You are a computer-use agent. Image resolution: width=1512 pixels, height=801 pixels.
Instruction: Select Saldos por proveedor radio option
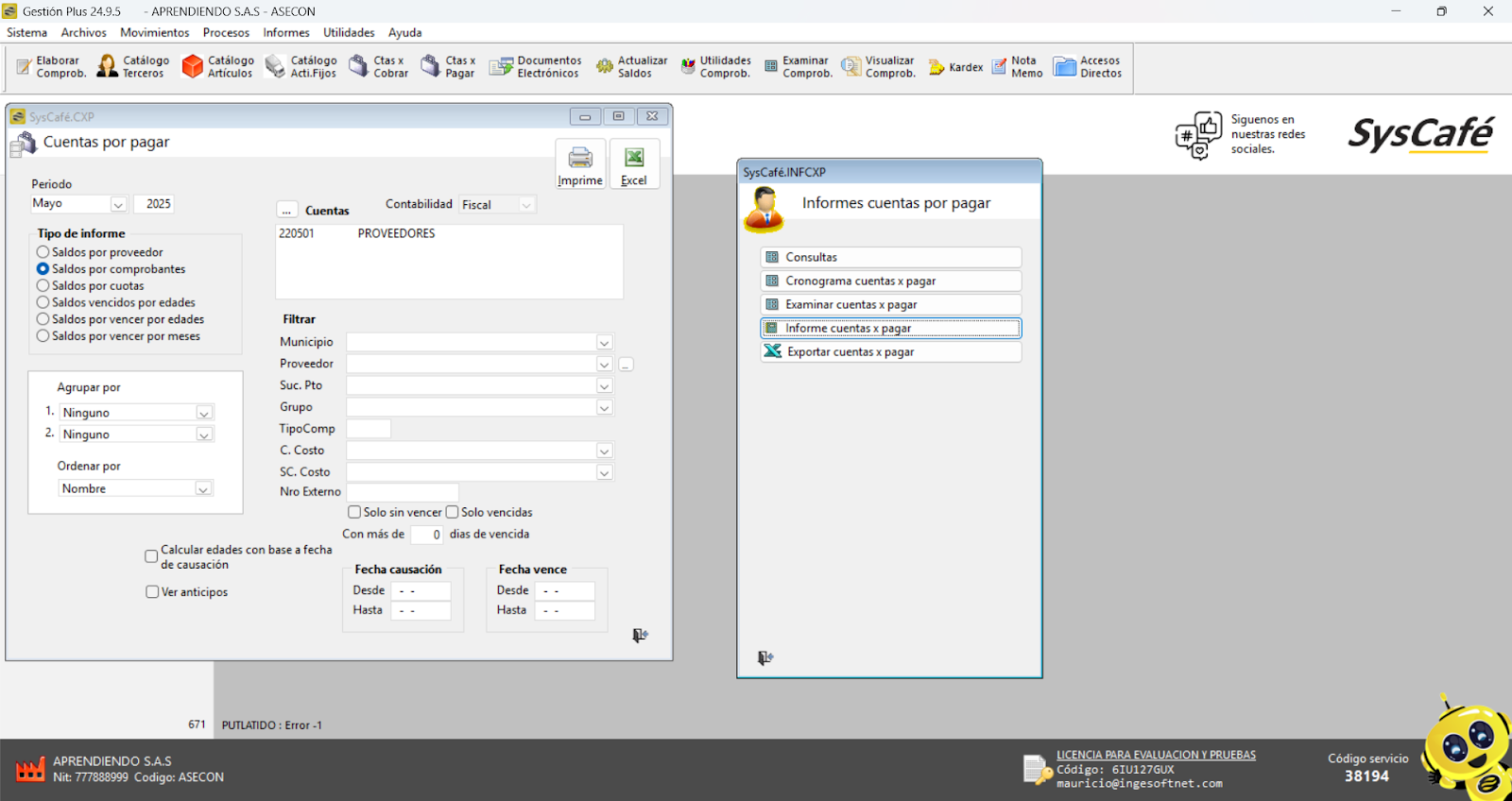click(x=43, y=252)
